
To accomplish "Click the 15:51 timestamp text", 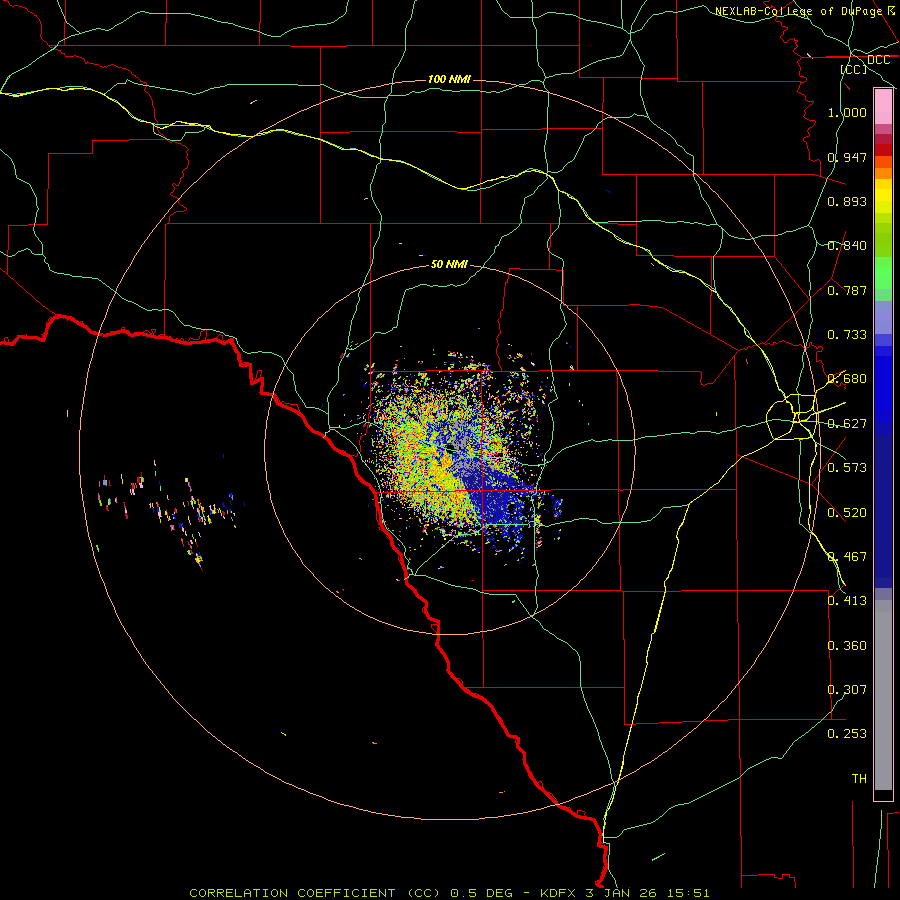I will [689, 893].
